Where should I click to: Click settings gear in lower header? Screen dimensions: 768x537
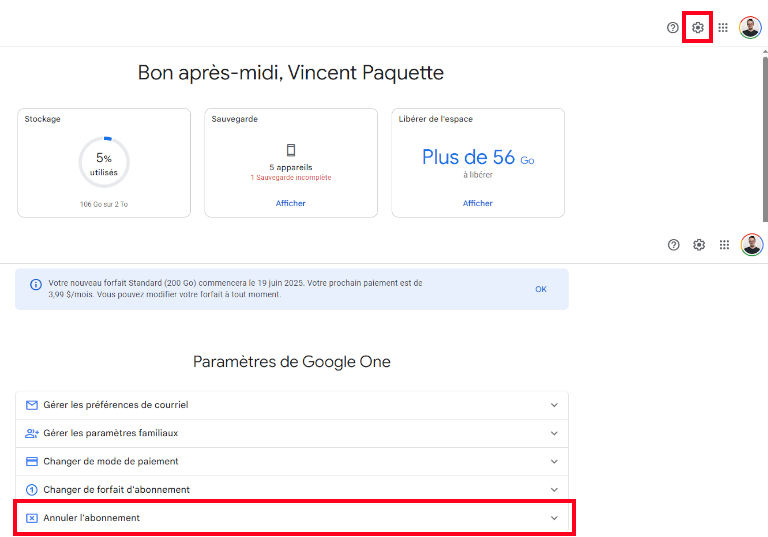coord(699,244)
